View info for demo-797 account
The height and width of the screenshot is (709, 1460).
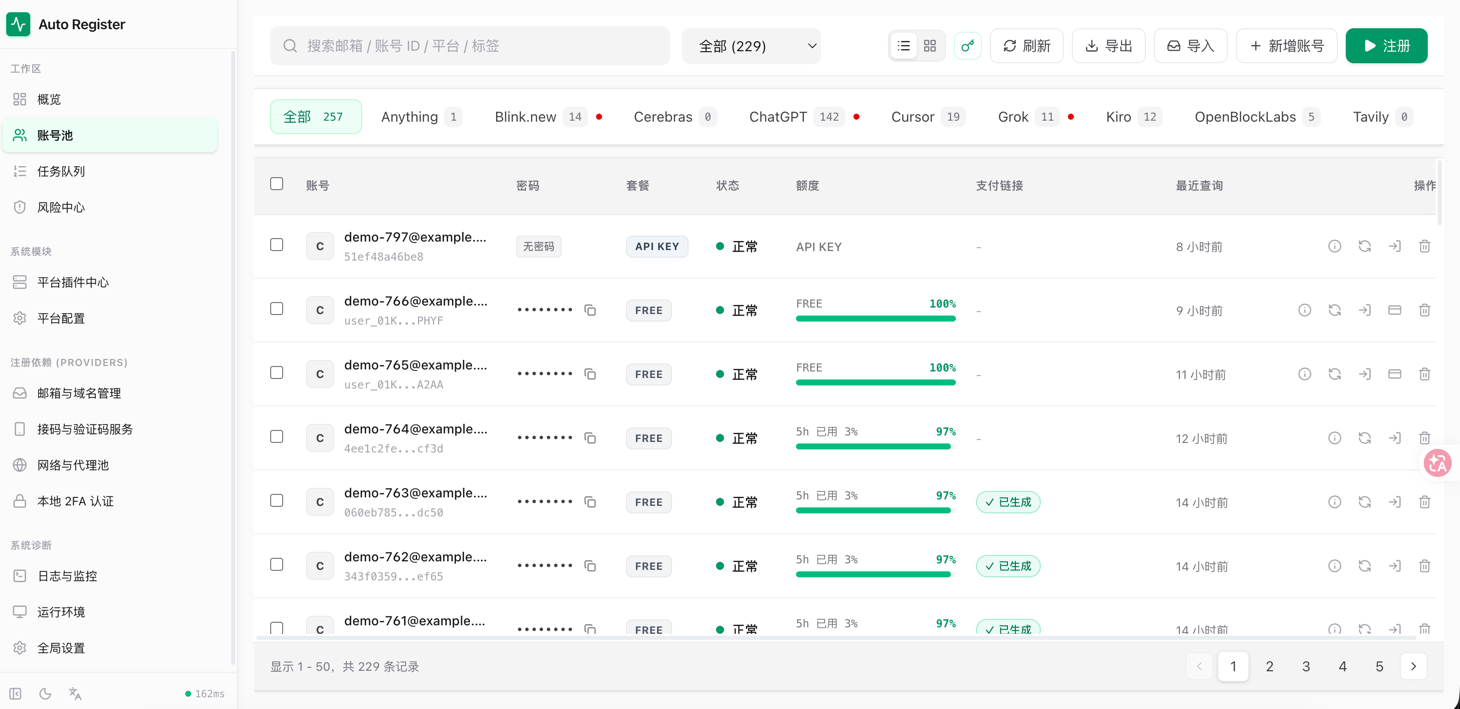point(1335,246)
